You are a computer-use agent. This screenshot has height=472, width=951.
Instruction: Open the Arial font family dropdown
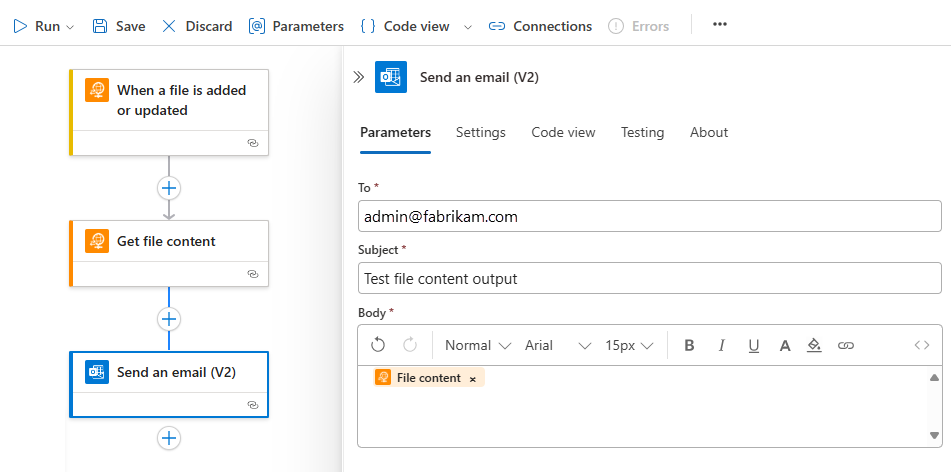click(x=557, y=345)
